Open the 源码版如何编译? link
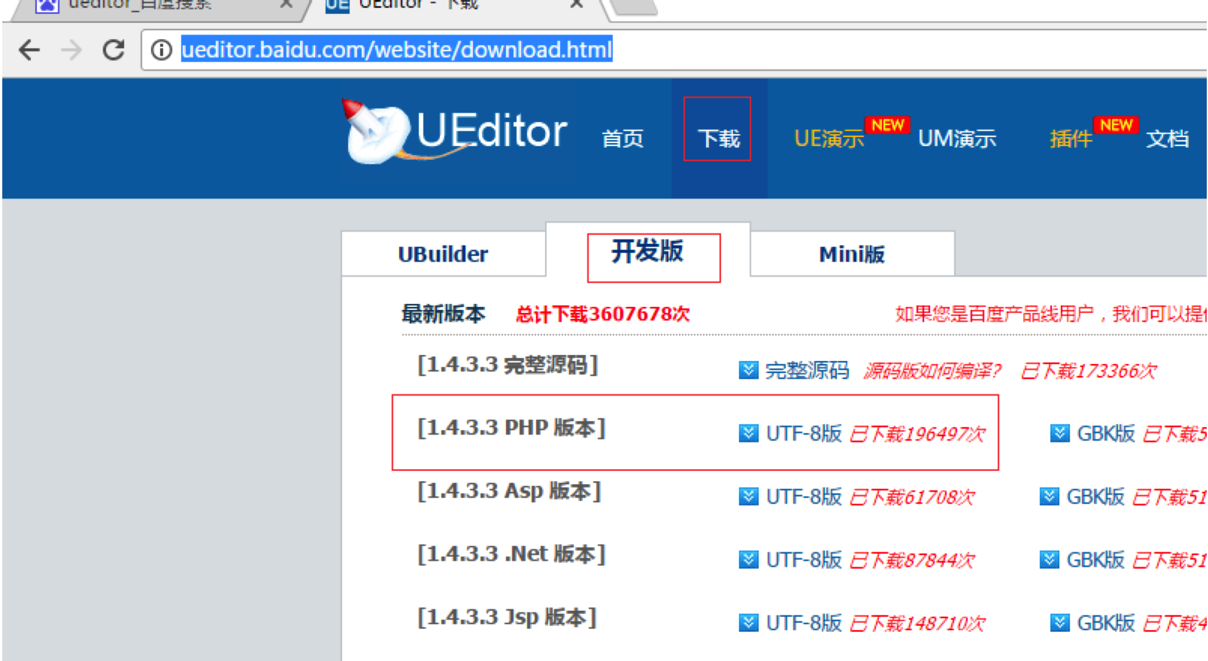The image size is (1208, 661). point(933,371)
